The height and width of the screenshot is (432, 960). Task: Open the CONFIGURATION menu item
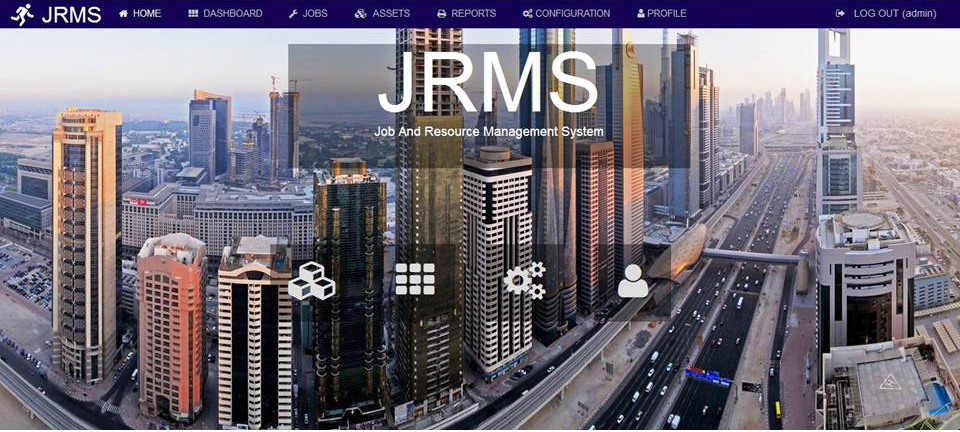point(566,13)
